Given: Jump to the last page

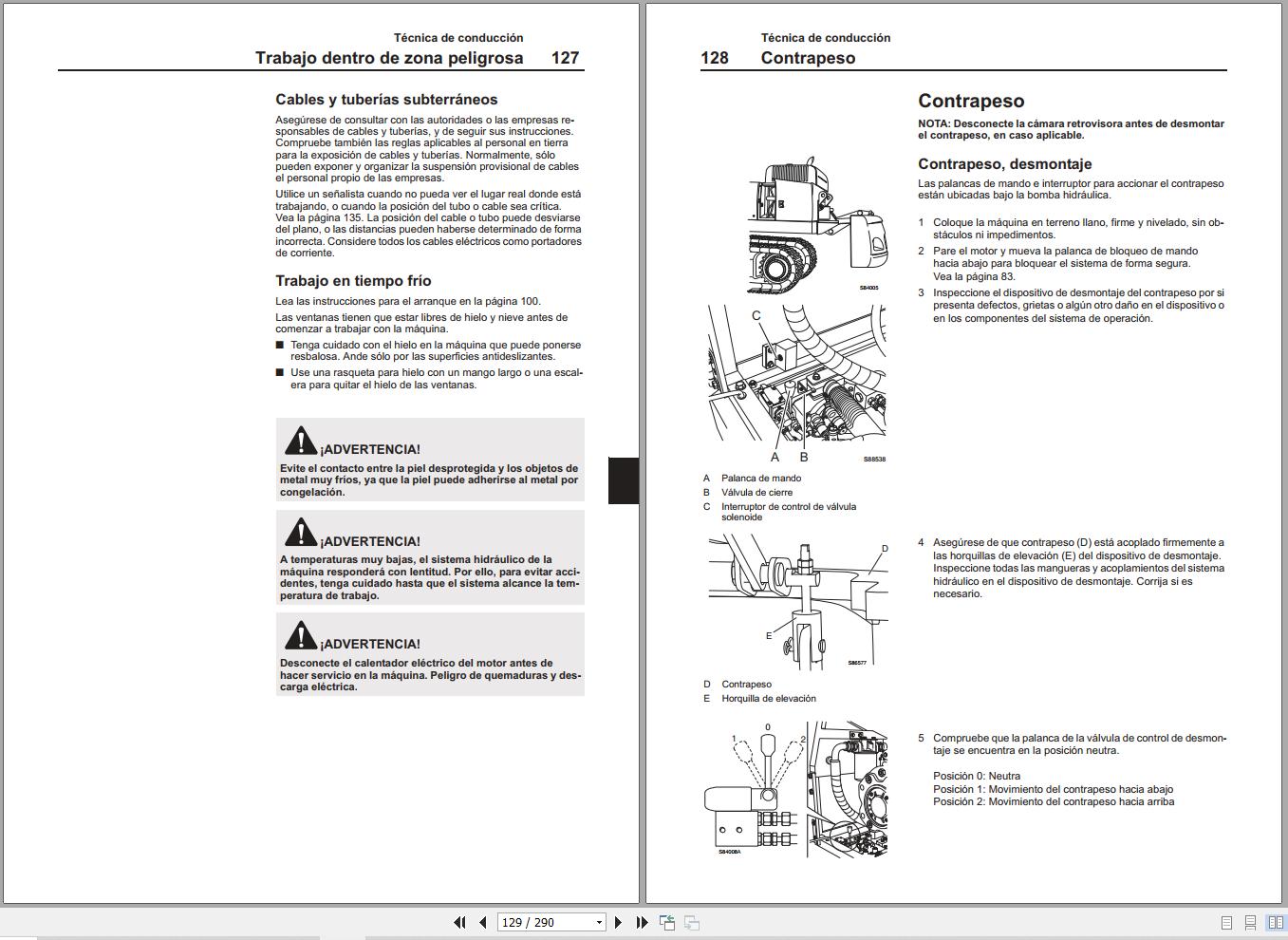Looking at the screenshot, I should point(642,922).
